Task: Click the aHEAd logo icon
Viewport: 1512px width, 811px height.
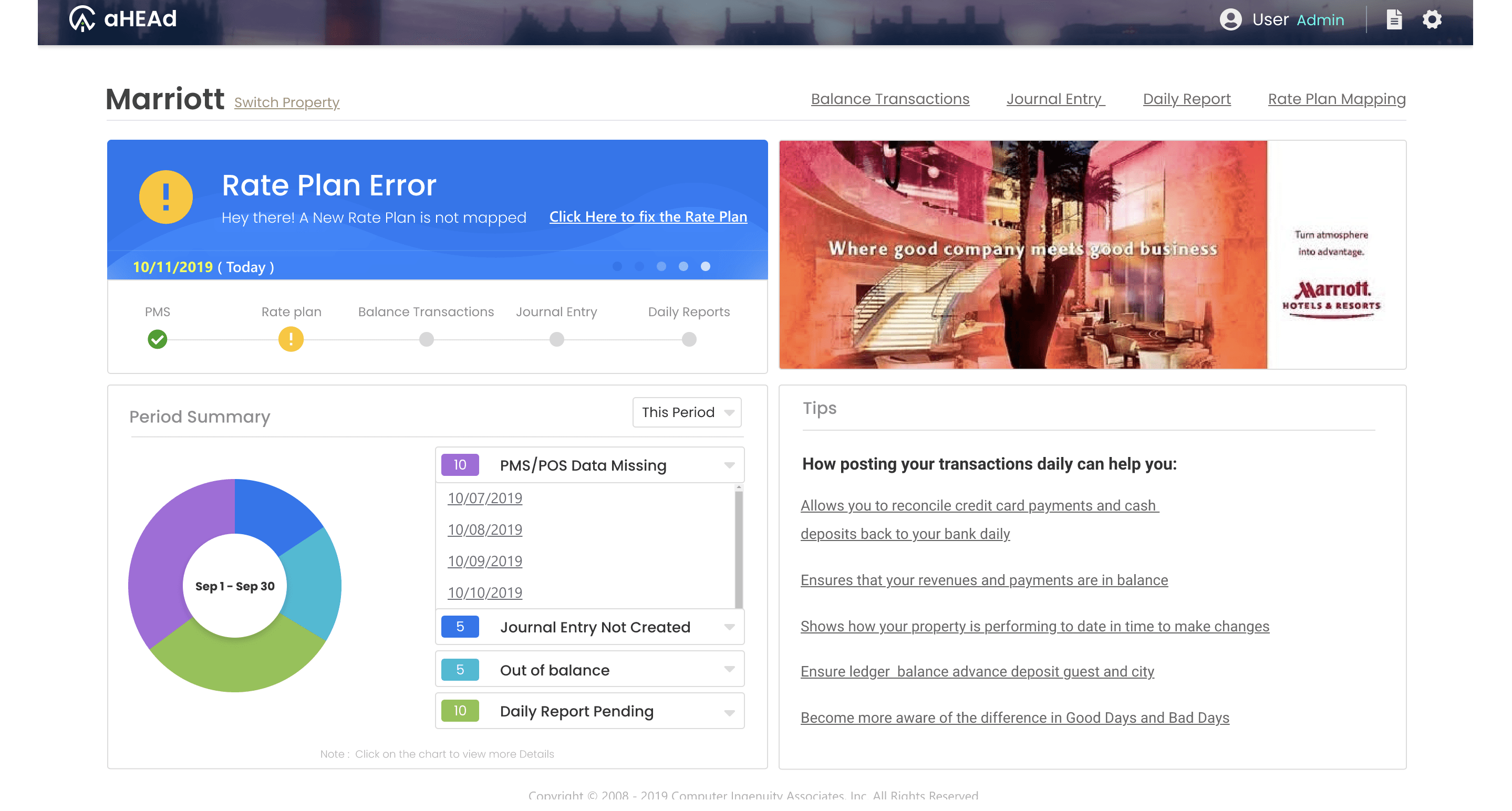Action: pos(81,19)
